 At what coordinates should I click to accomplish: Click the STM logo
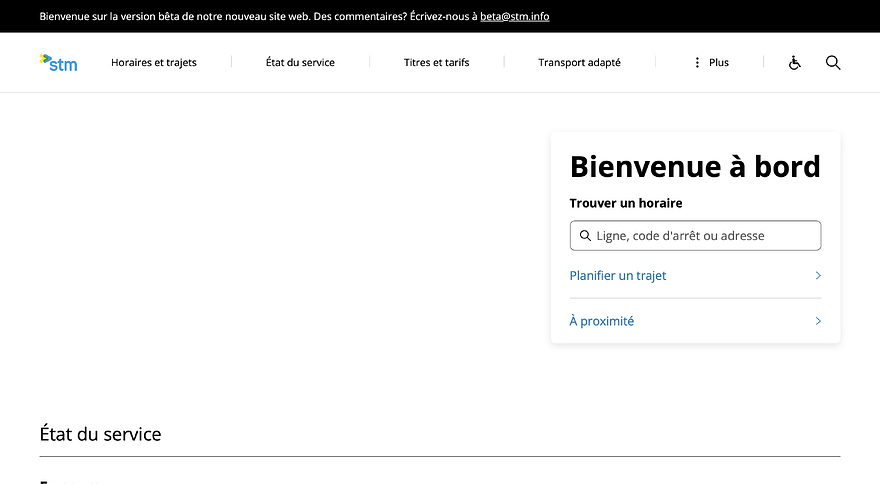(58, 63)
